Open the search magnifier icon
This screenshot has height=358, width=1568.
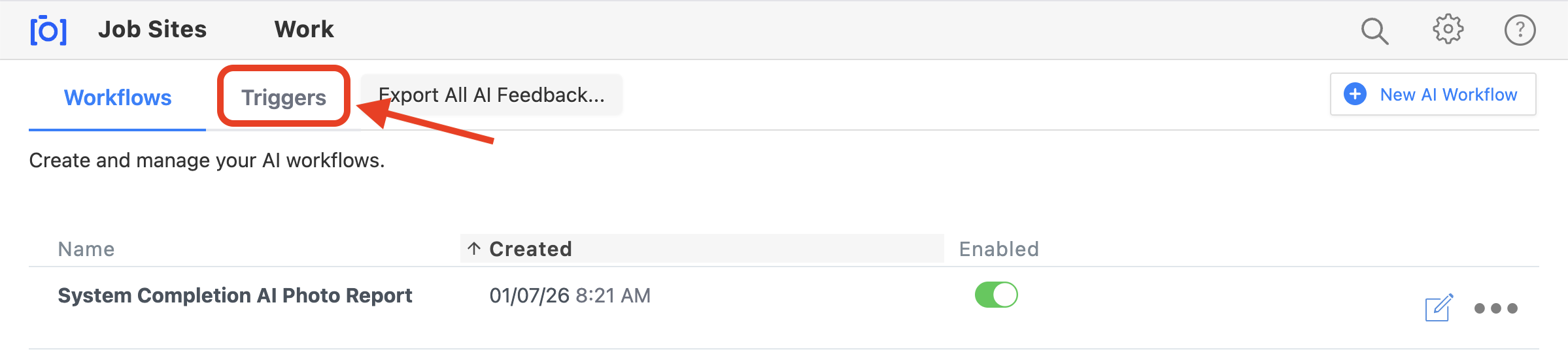(x=1374, y=30)
